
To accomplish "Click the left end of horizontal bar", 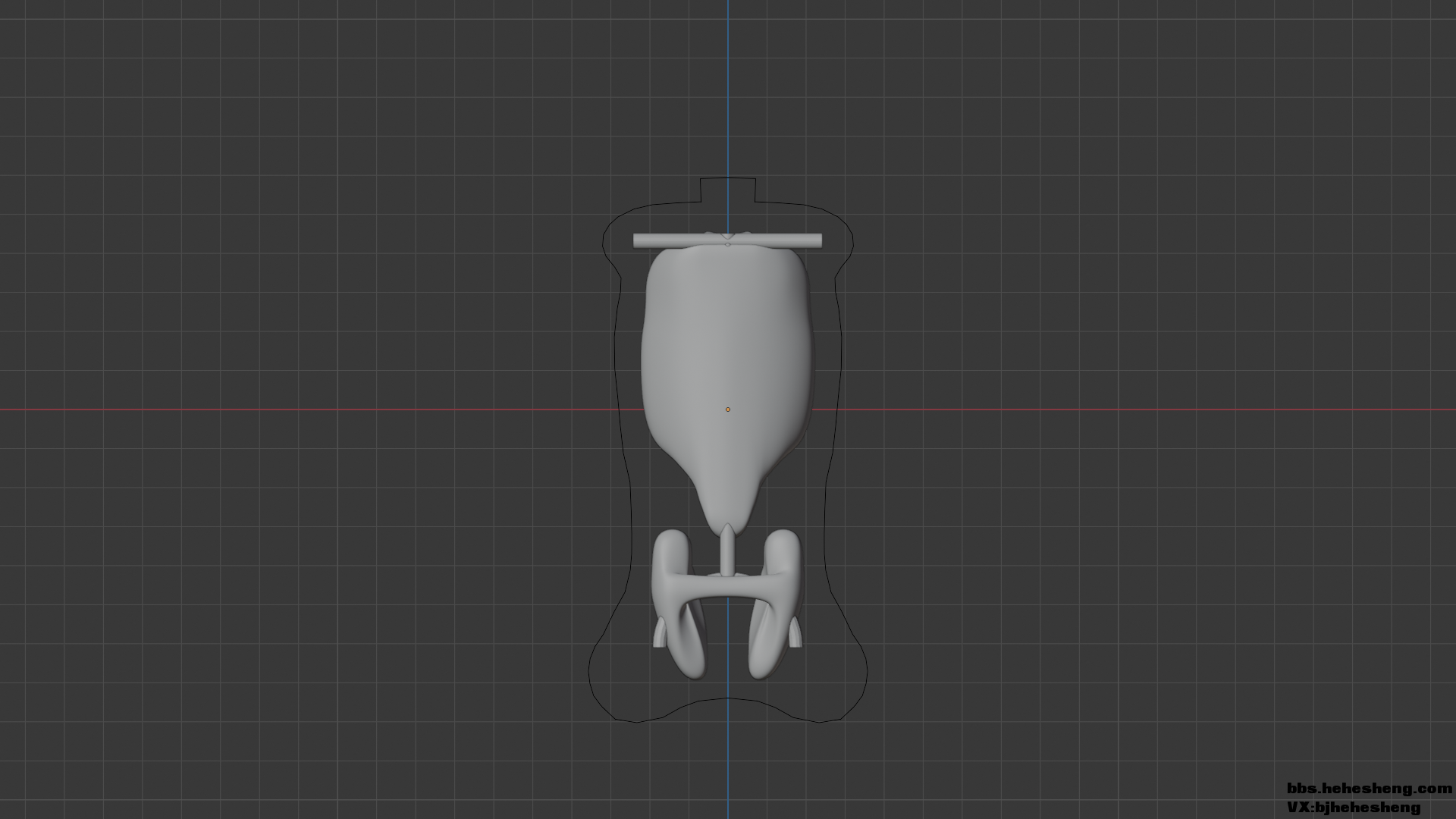I will pos(639,241).
